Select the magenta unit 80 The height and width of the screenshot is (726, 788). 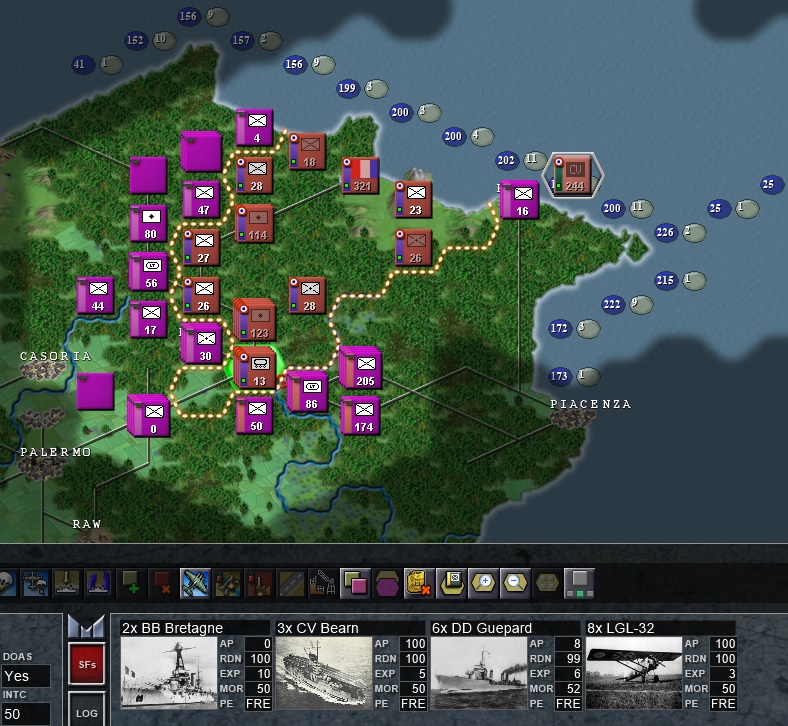149,224
